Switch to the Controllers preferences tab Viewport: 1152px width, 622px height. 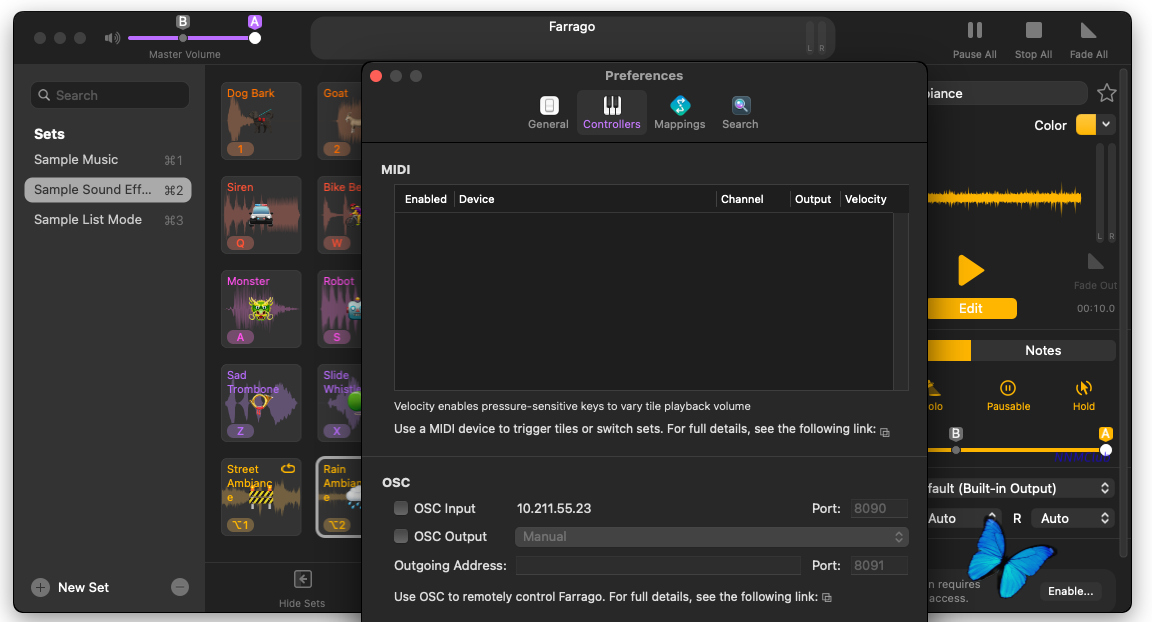[x=611, y=113]
